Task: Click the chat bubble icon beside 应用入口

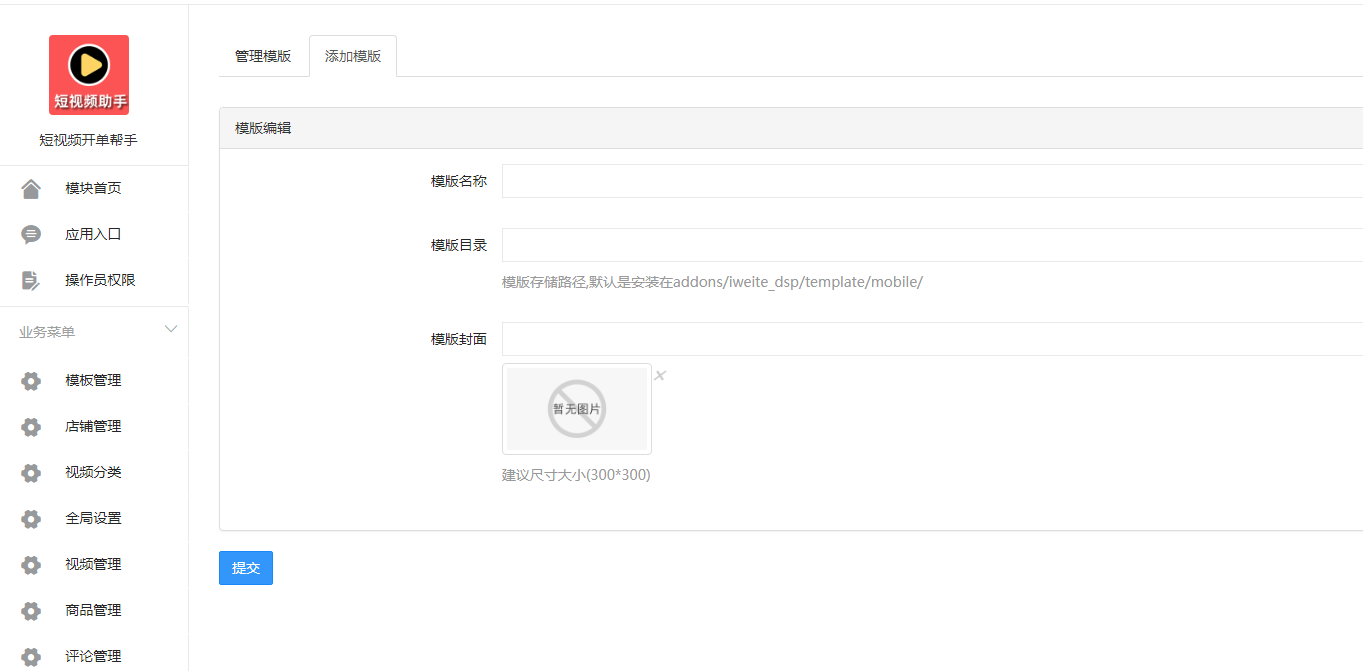Action: pos(31,235)
